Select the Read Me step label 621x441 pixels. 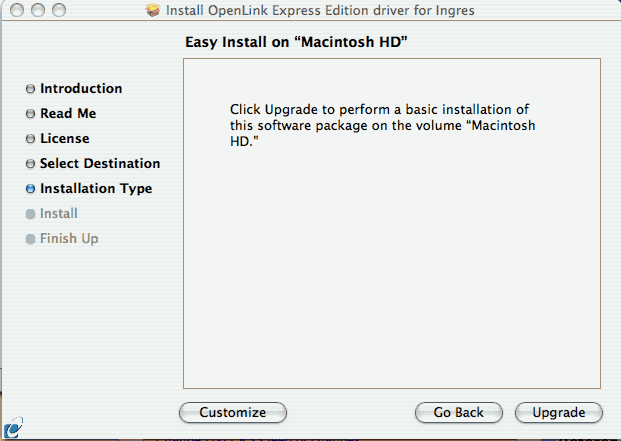pos(68,113)
